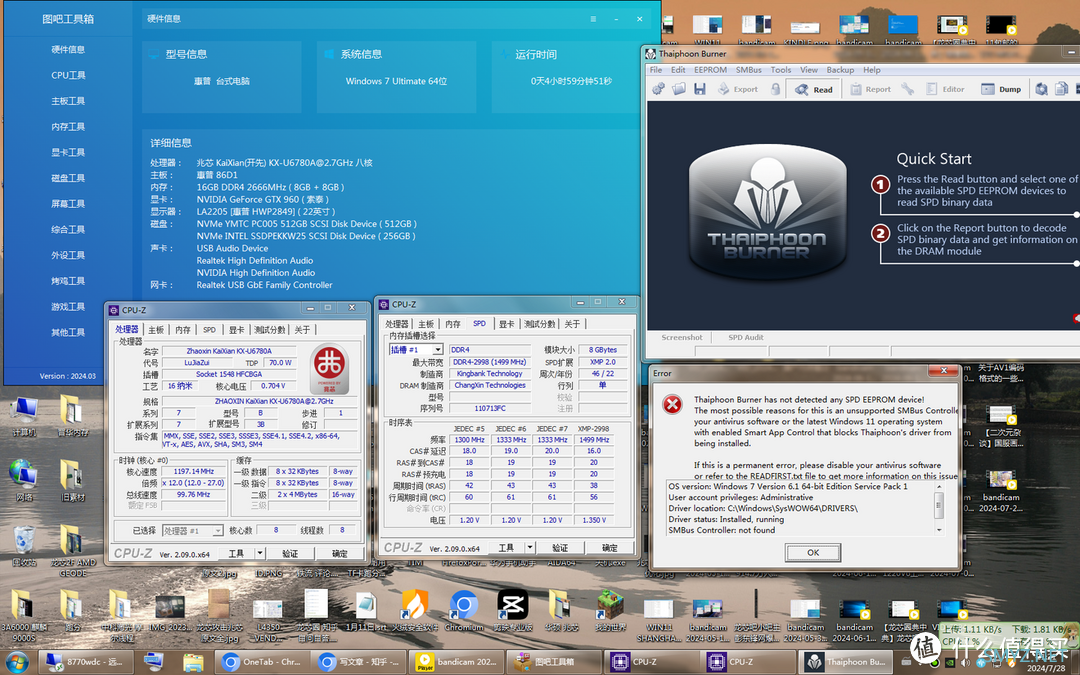Viewport: 1080px width, 675px height.
Task: Click the Error dialog details scrollbar down arrow
Action: click(x=938, y=530)
